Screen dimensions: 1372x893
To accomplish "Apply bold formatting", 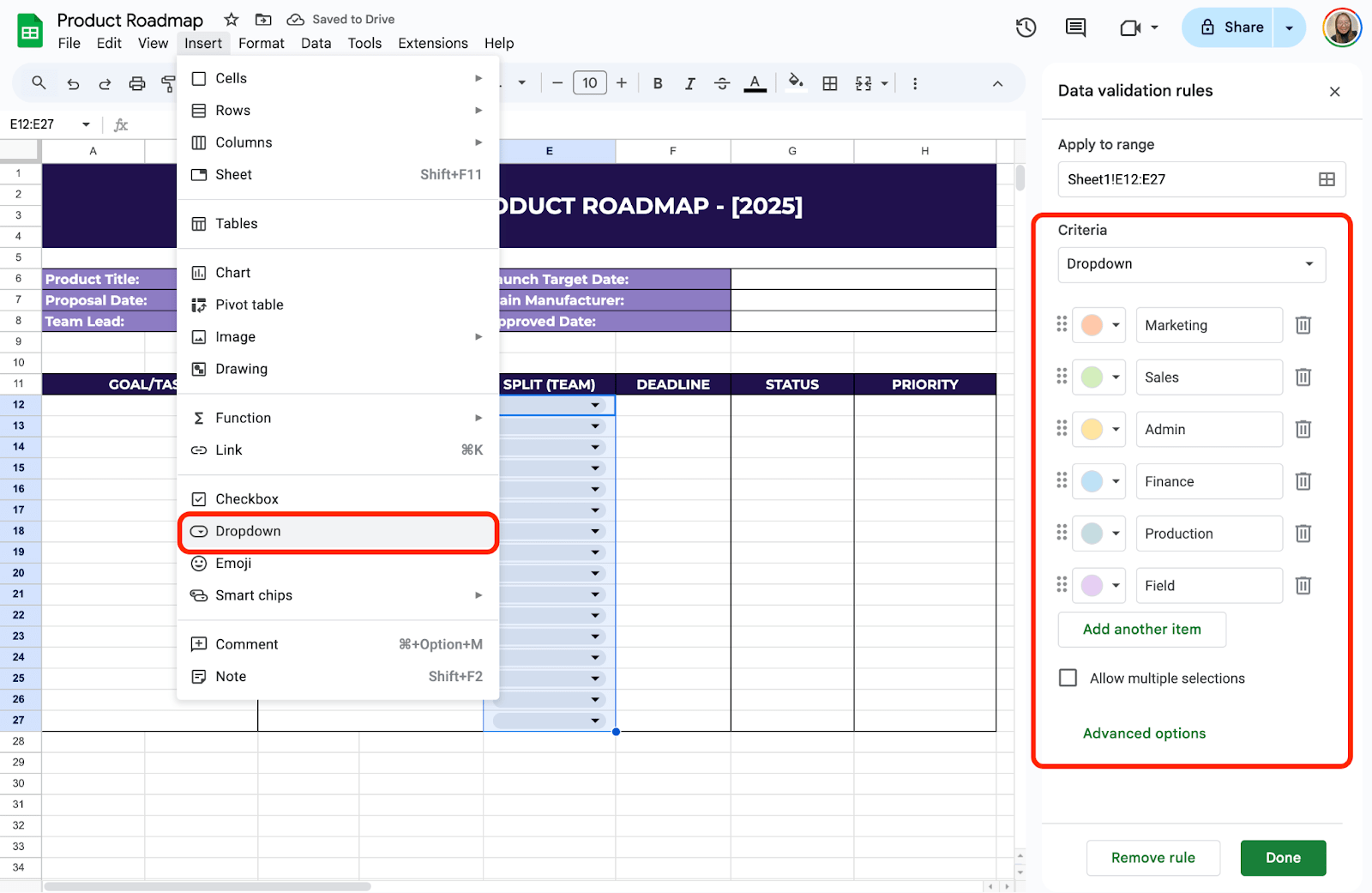I will 657,82.
